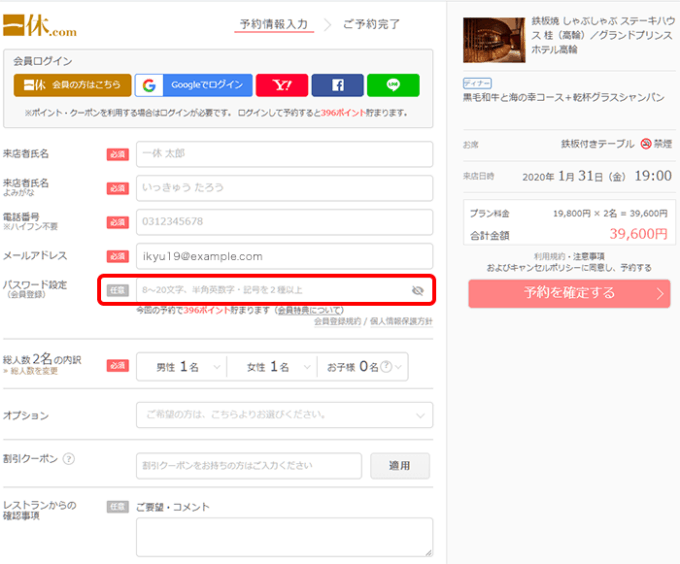Toggle password visibility eye icon
Screen dimensions: 680x564
(x=418, y=290)
